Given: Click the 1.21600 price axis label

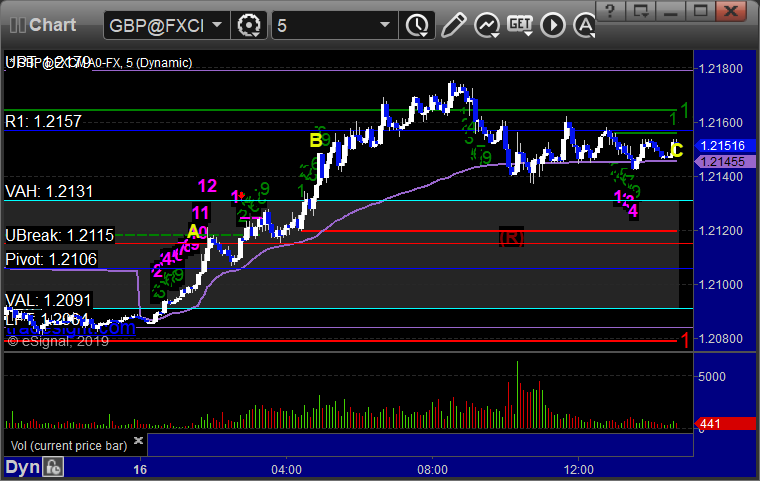Looking at the screenshot, I should (720, 123).
